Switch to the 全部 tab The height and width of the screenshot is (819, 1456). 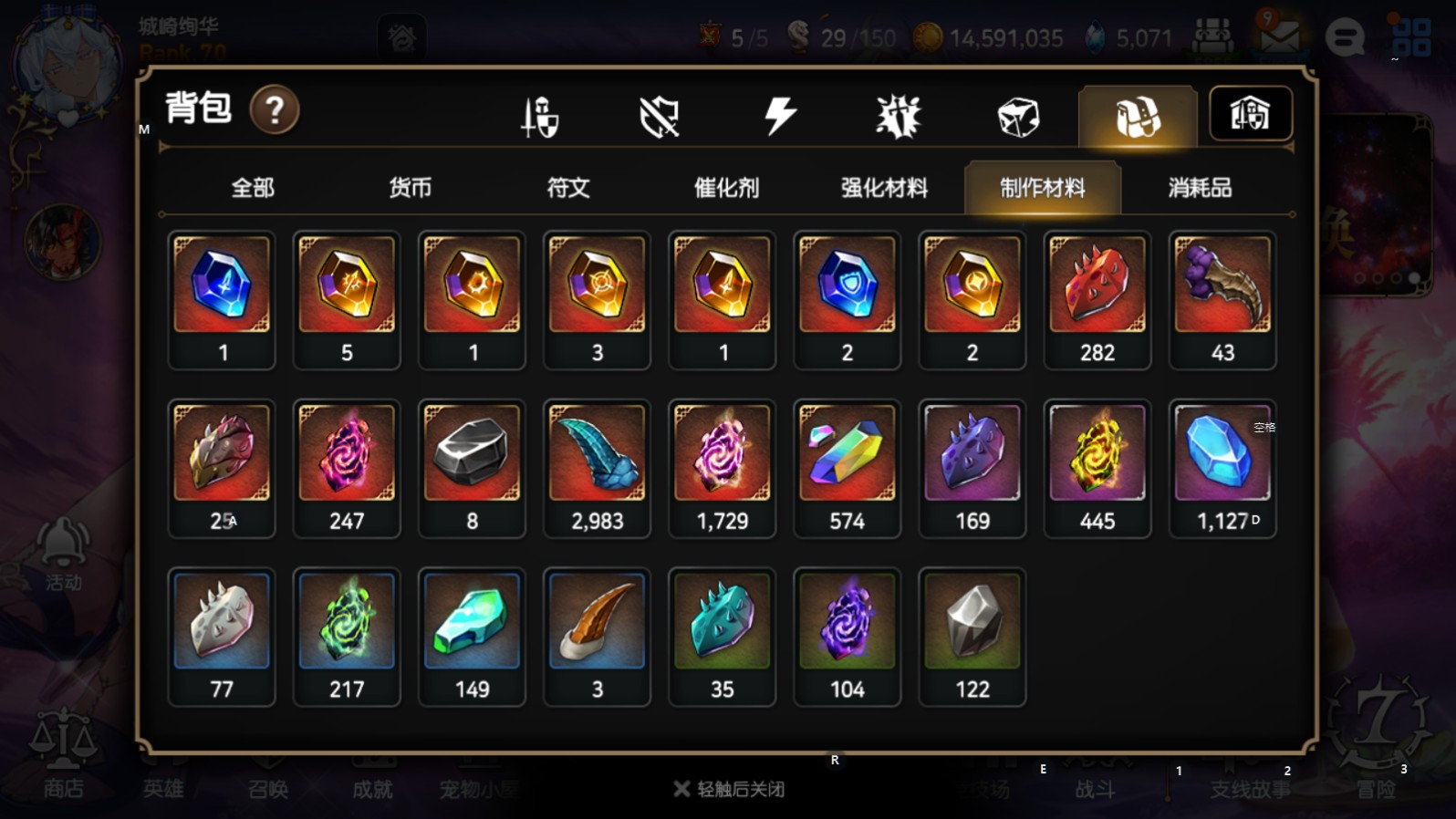point(253,188)
